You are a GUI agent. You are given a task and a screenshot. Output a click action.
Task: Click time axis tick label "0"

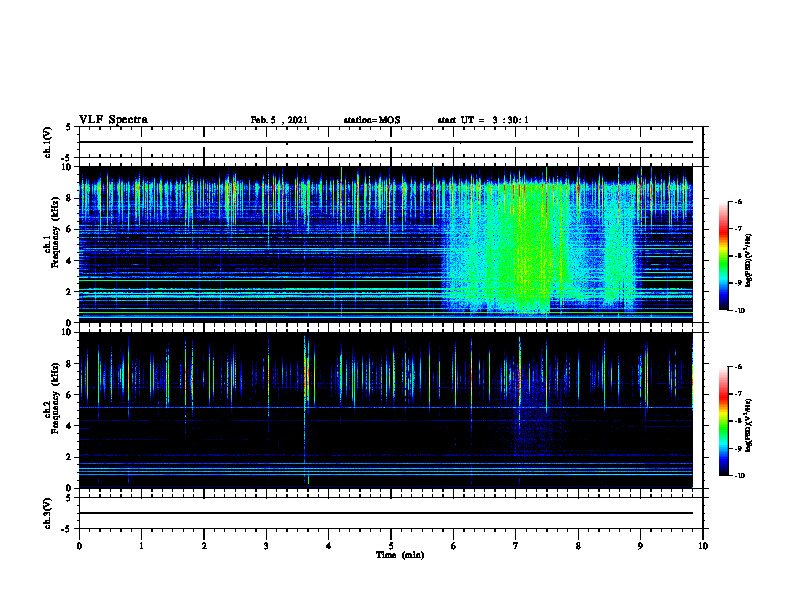(79, 546)
